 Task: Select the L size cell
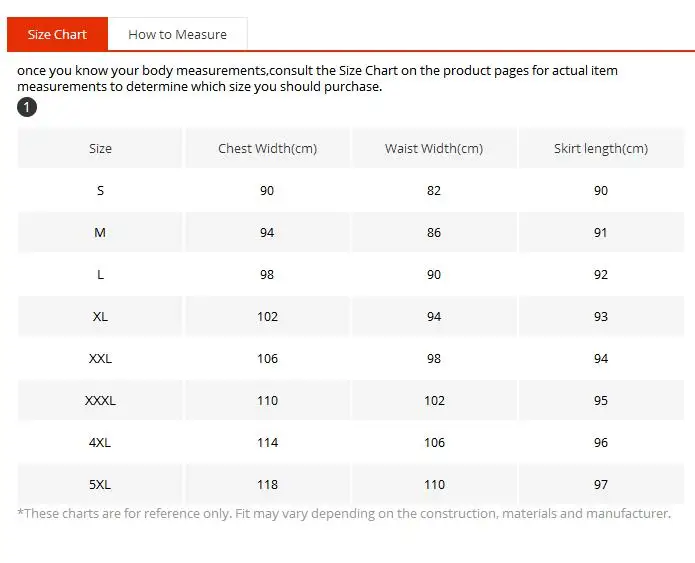point(100,274)
